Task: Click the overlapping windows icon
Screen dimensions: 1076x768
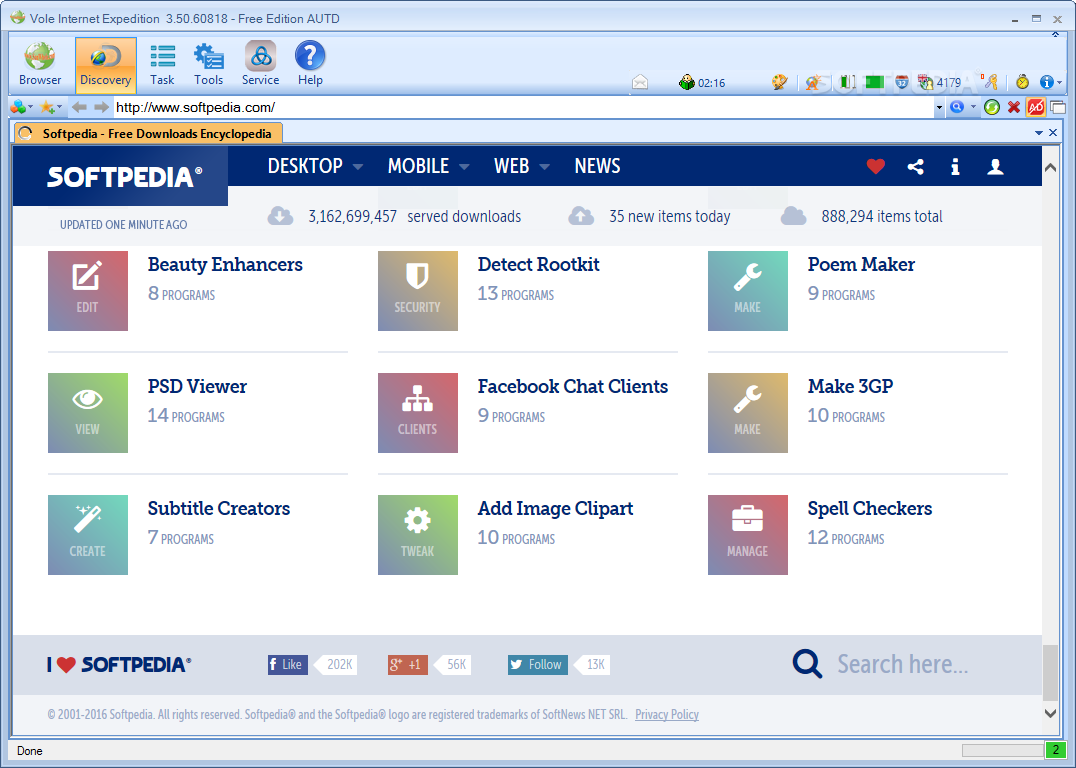Action: coord(1058,107)
